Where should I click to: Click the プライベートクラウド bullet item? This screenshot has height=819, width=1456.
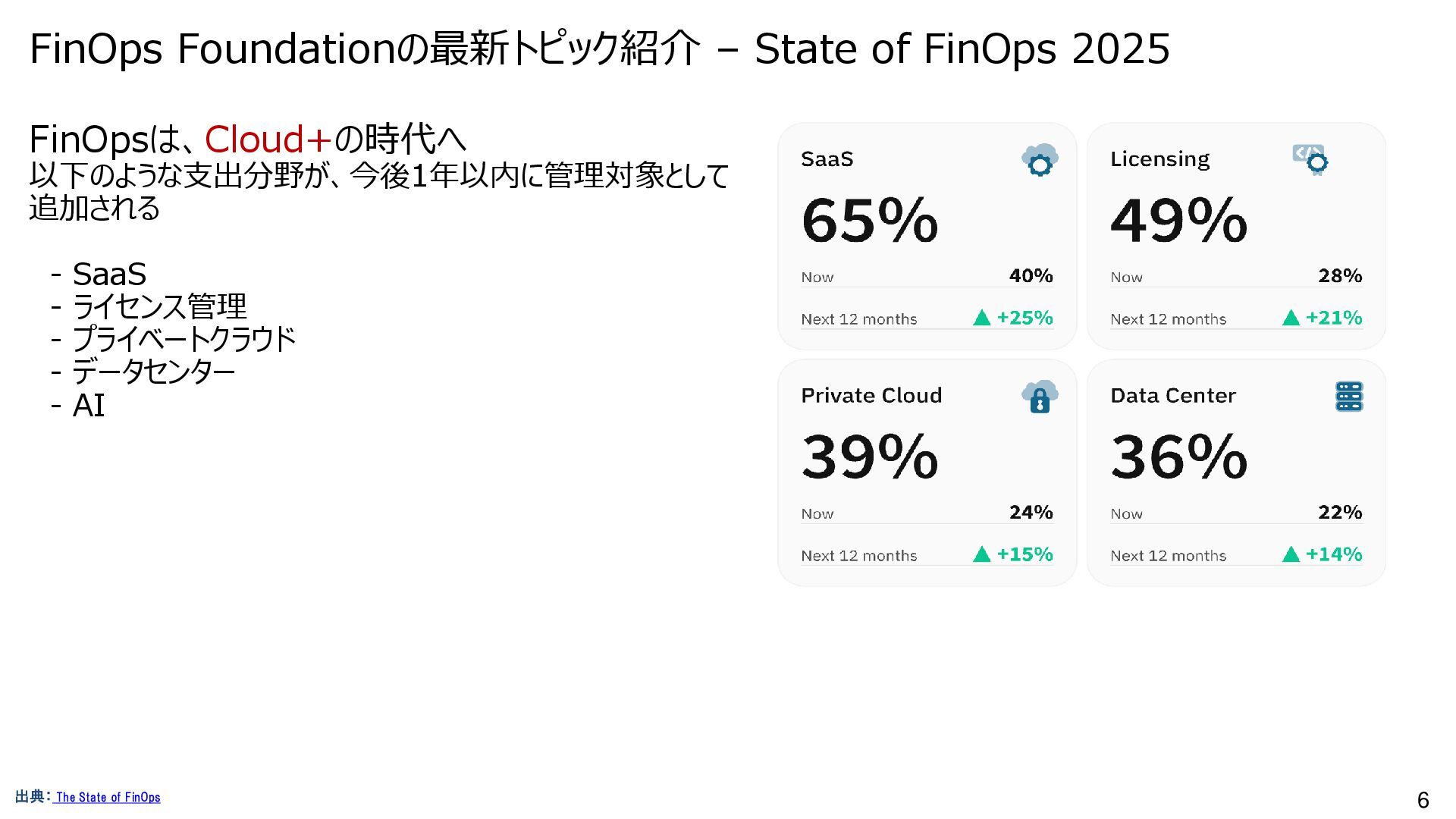pos(184,339)
